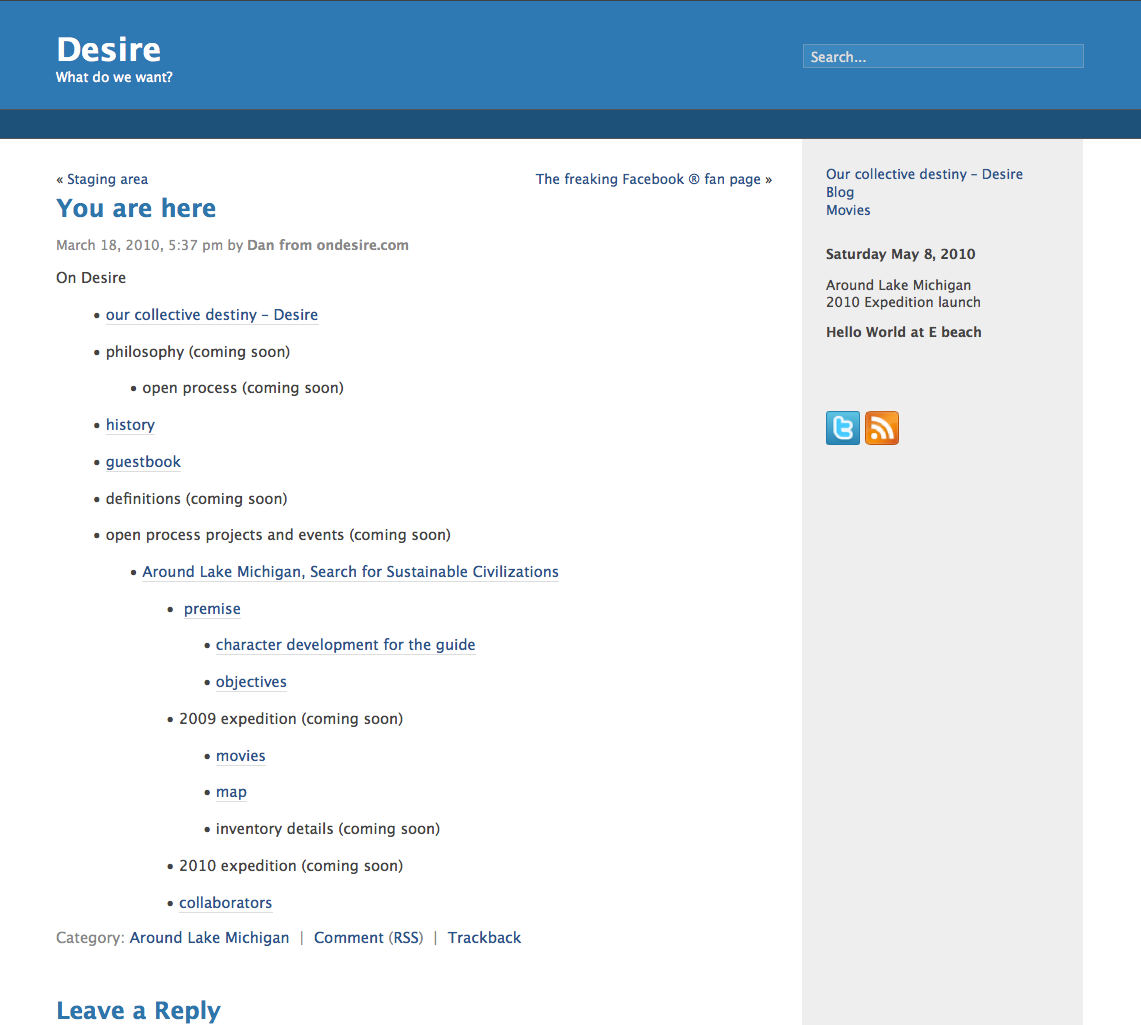
Task: Click the 2010 Expedition launch text
Action: coord(903,302)
